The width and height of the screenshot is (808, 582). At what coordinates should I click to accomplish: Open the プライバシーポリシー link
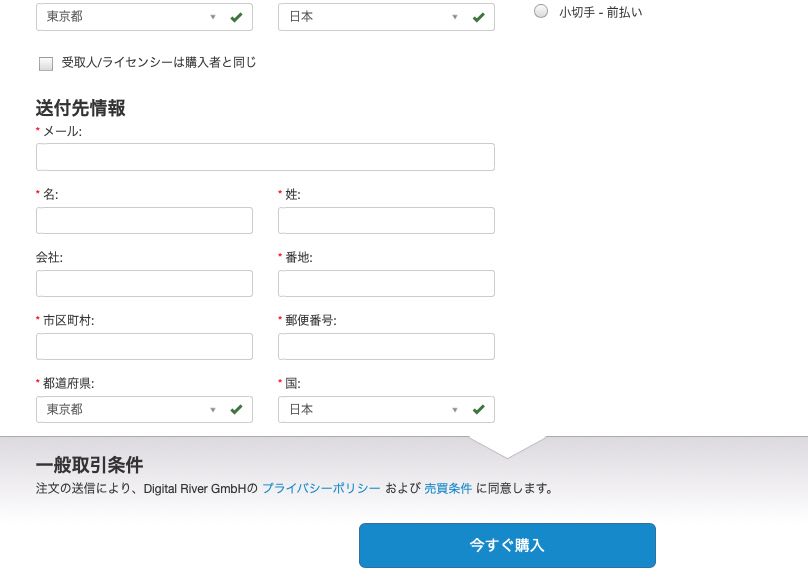coord(321,489)
